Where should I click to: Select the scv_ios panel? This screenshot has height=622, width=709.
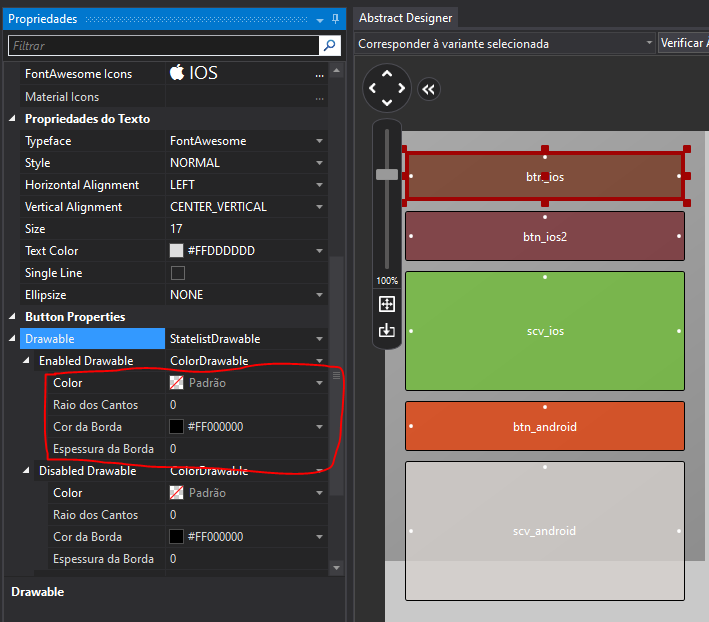click(545, 331)
